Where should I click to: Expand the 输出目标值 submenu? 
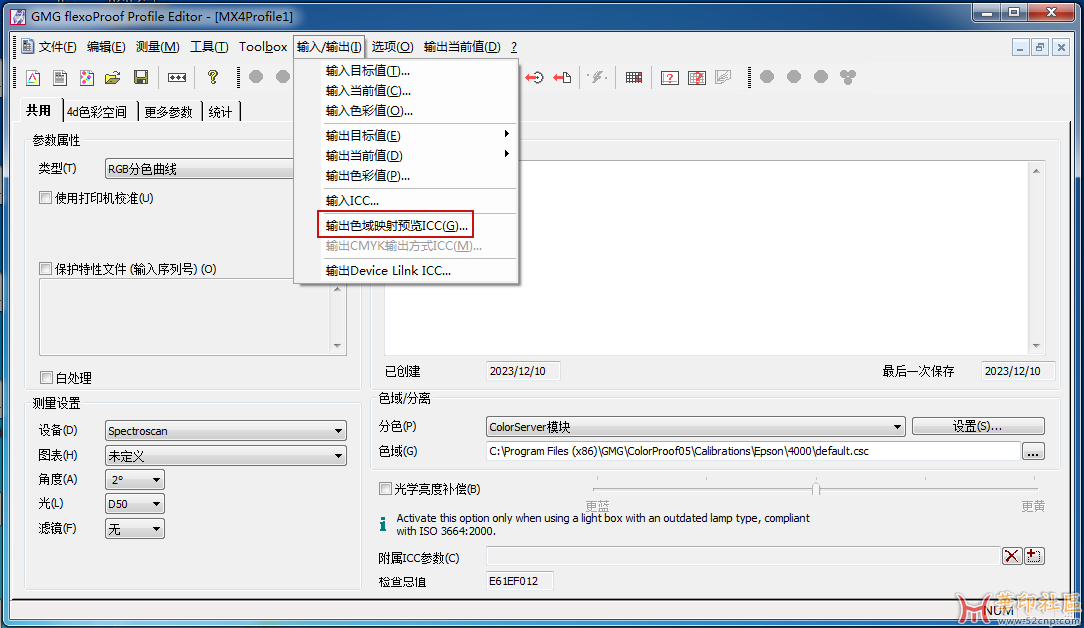pos(419,135)
